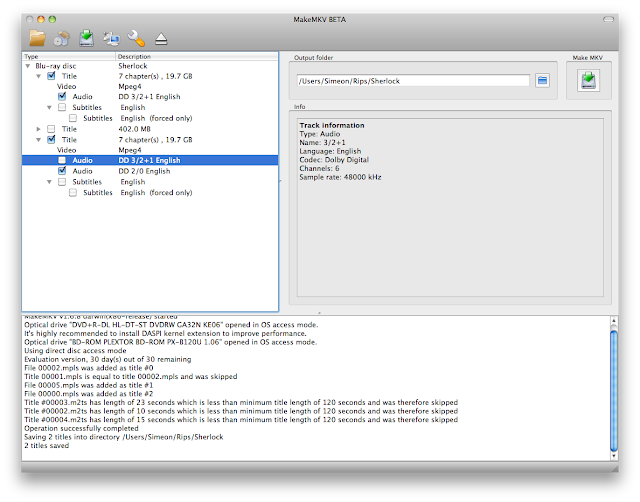
Task: Collapse Subtitles under the first title
Action: point(49,108)
